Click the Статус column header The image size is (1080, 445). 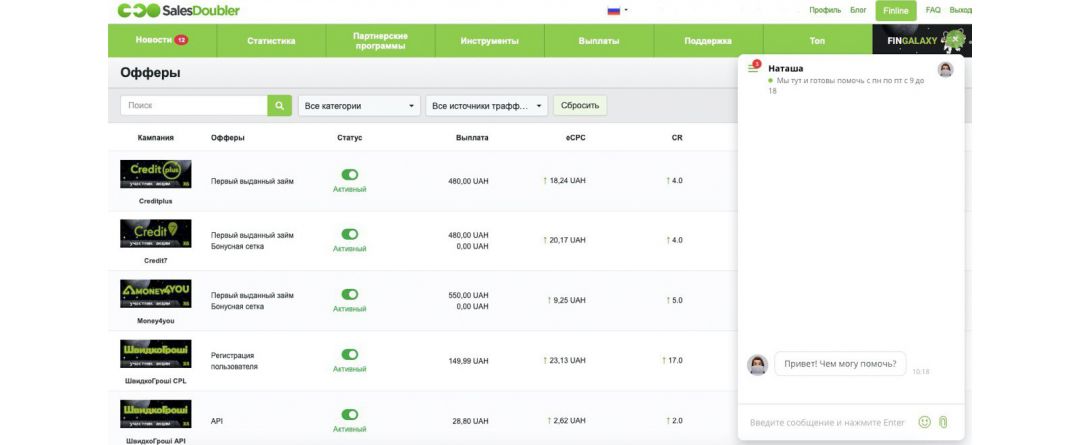click(x=350, y=138)
